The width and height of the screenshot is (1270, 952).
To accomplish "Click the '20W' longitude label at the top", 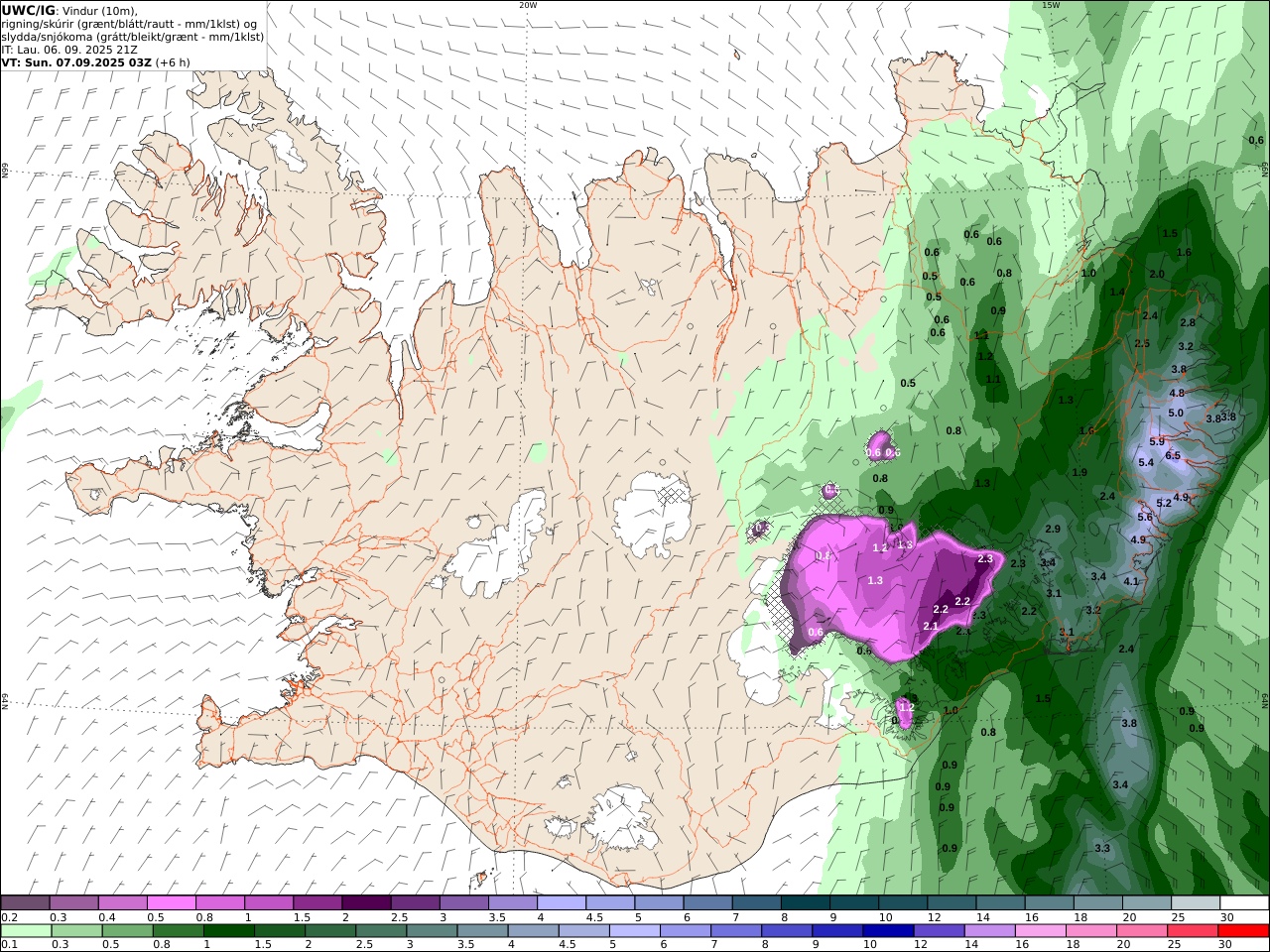I will coord(528,5).
